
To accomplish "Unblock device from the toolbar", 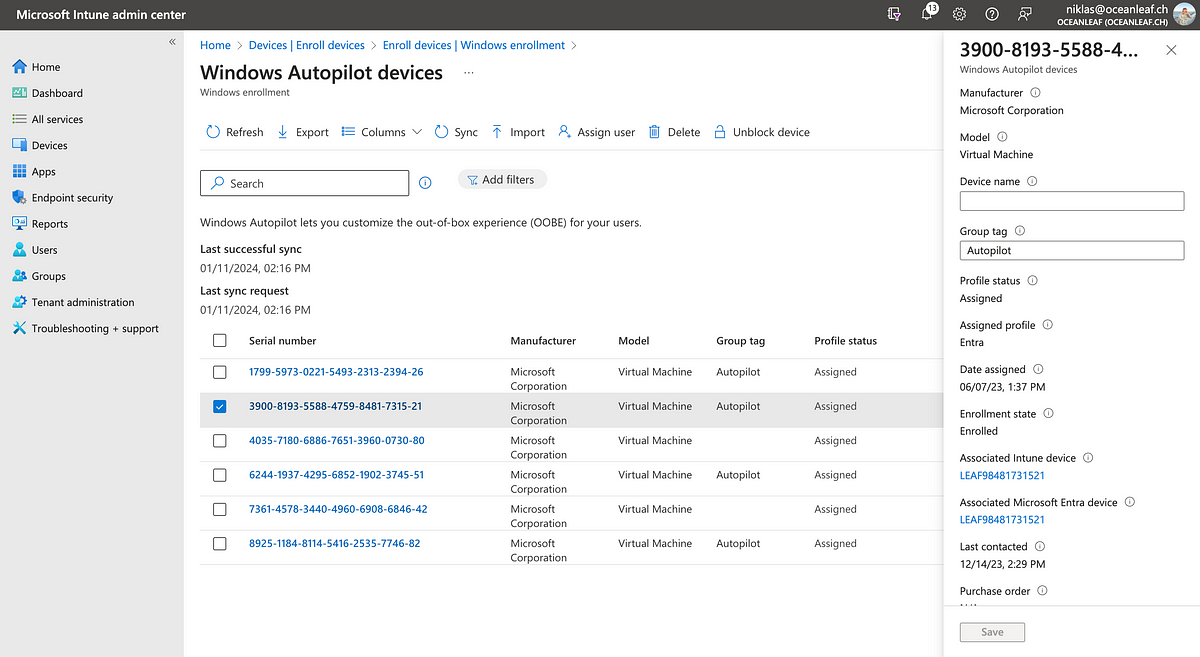I will (x=762, y=132).
